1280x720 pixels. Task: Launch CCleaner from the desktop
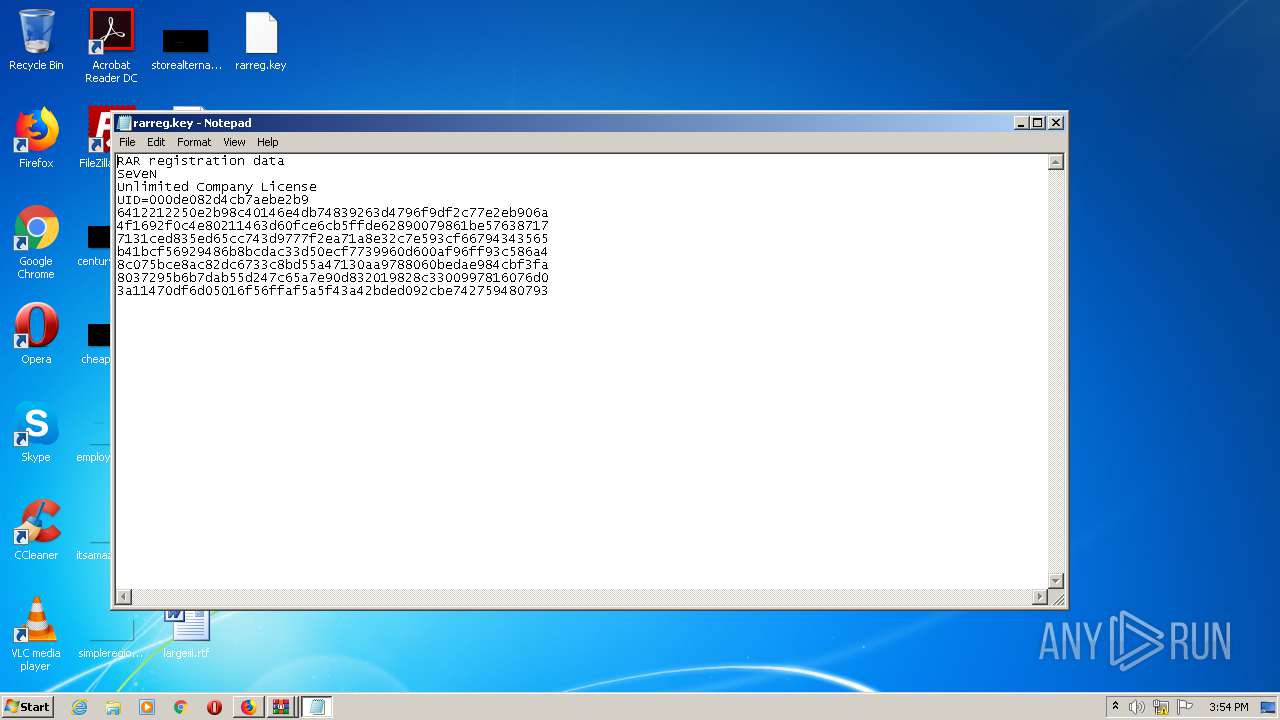pos(36,530)
